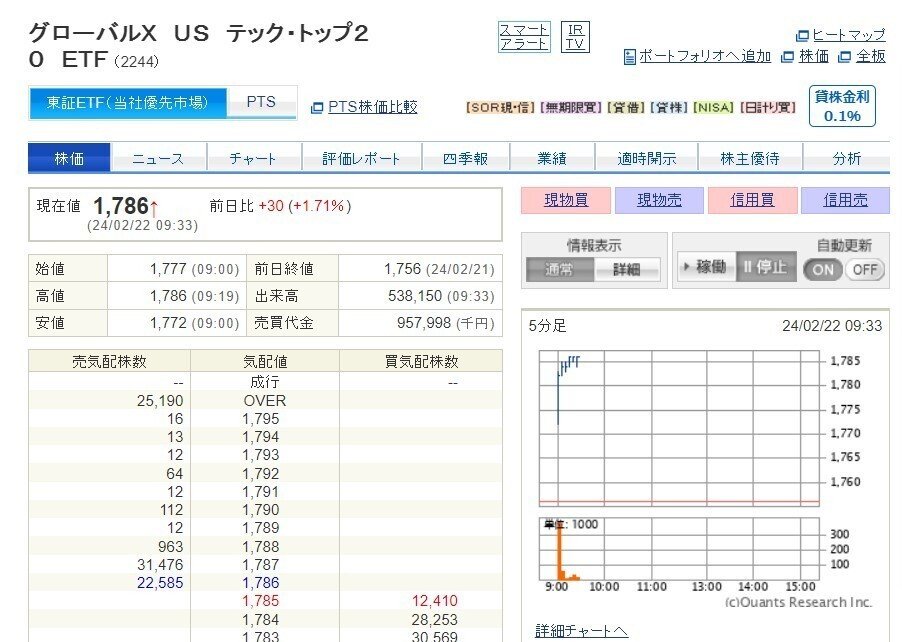Open the 適時開示 tab
This screenshot has width=902, height=642.
(x=647, y=158)
